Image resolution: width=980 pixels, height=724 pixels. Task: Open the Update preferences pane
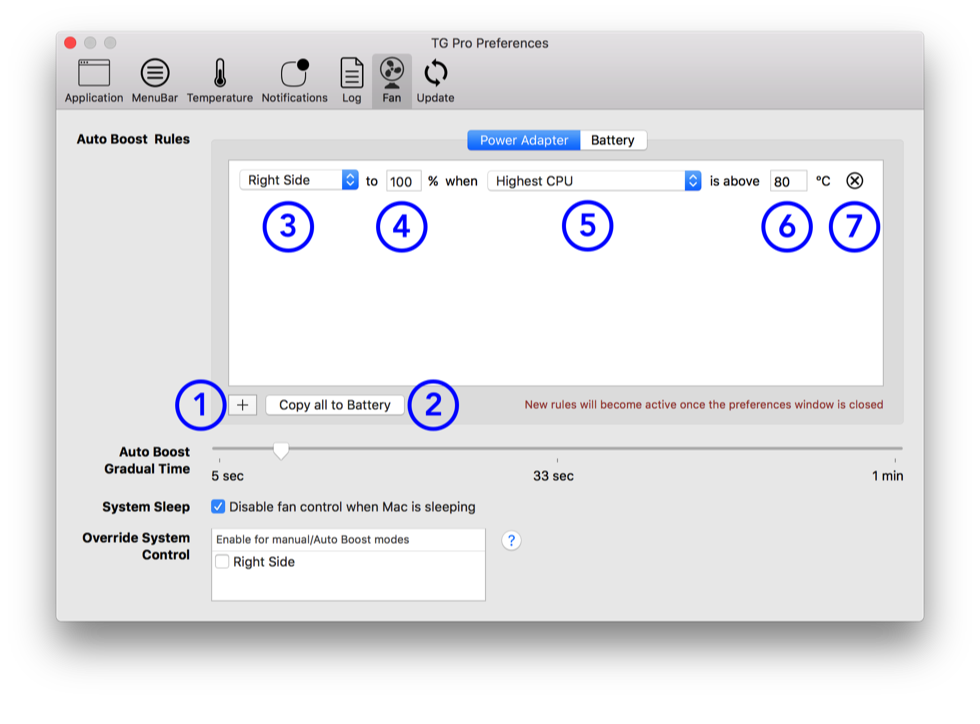436,81
